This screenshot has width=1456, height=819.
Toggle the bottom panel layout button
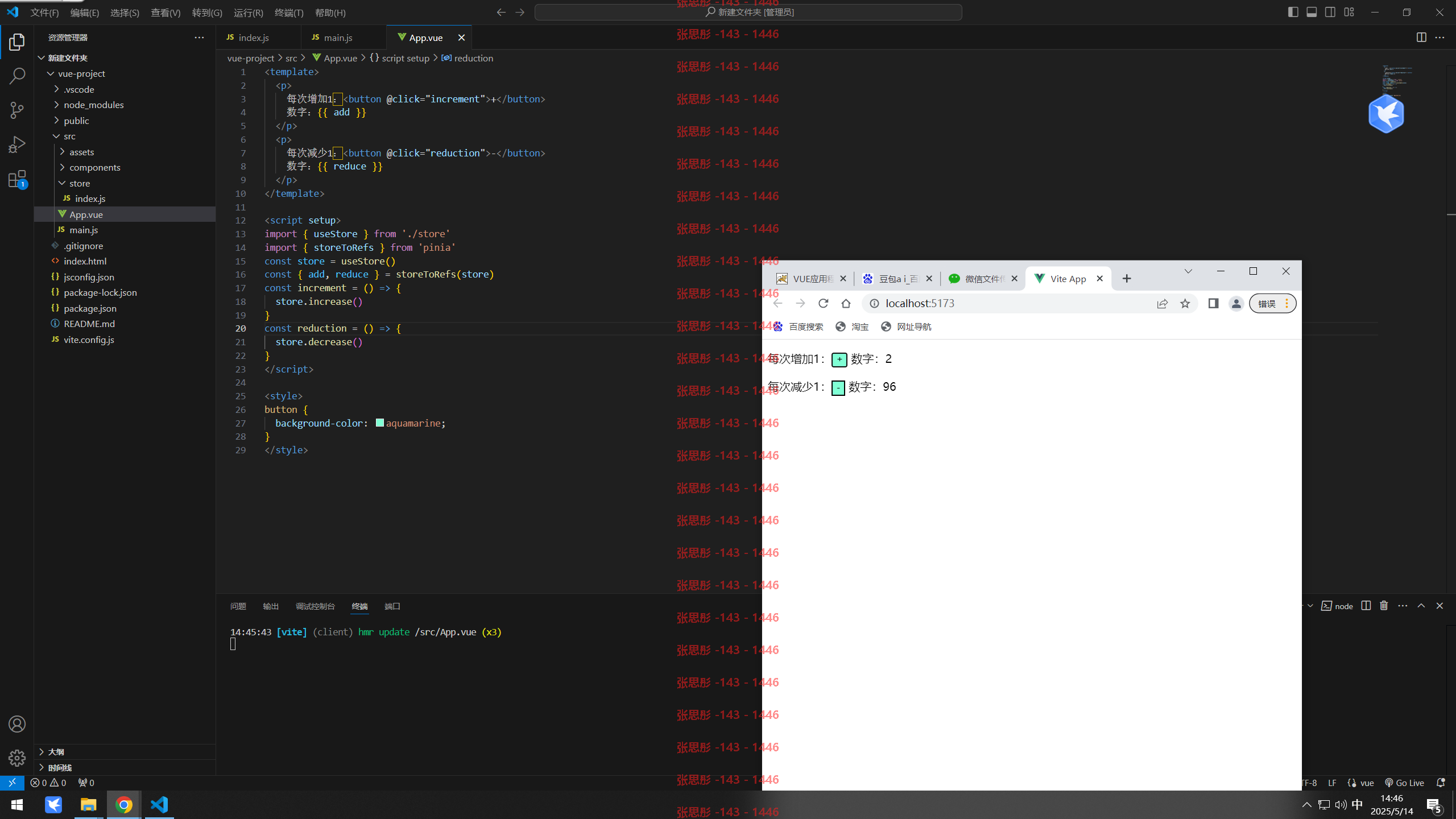(1312, 13)
